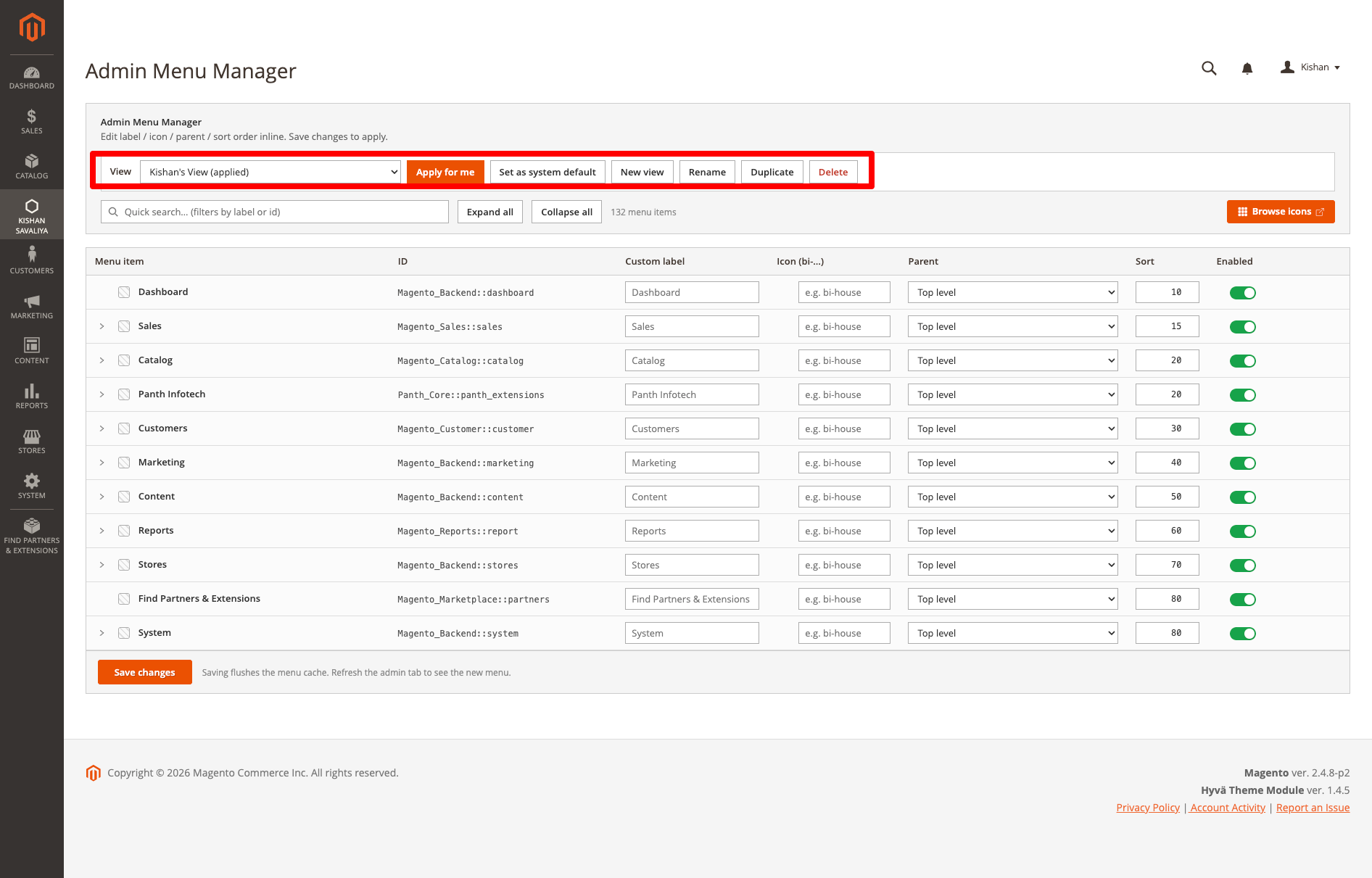Image resolution: width=1372 pixels, height=878 pixels.
Task: Open Find Partners & Extensions icon
Action: pos(32,536)
